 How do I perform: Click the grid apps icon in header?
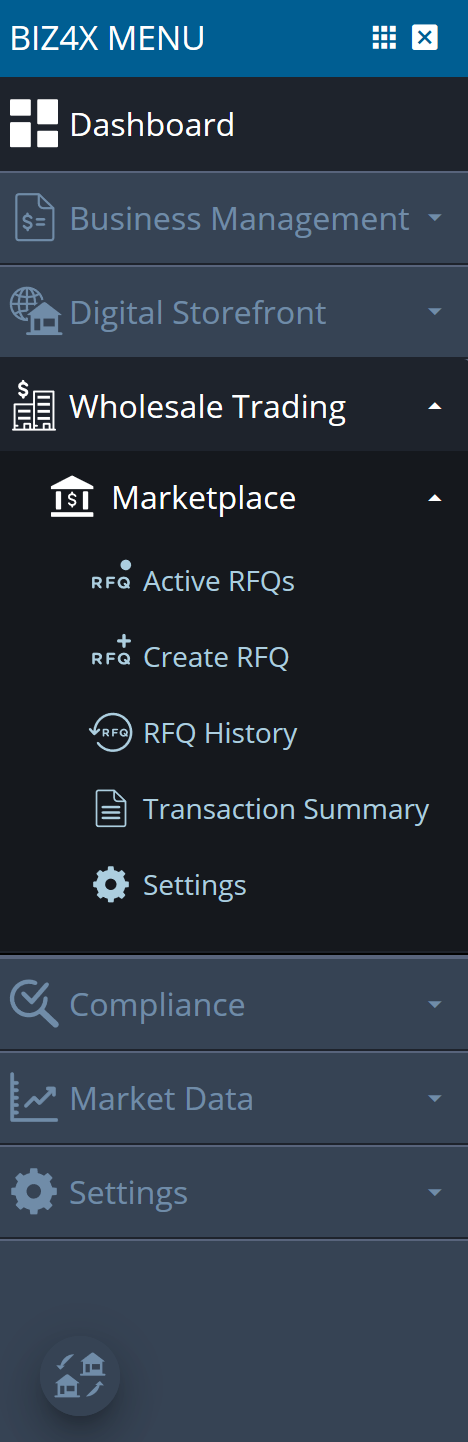384,38
